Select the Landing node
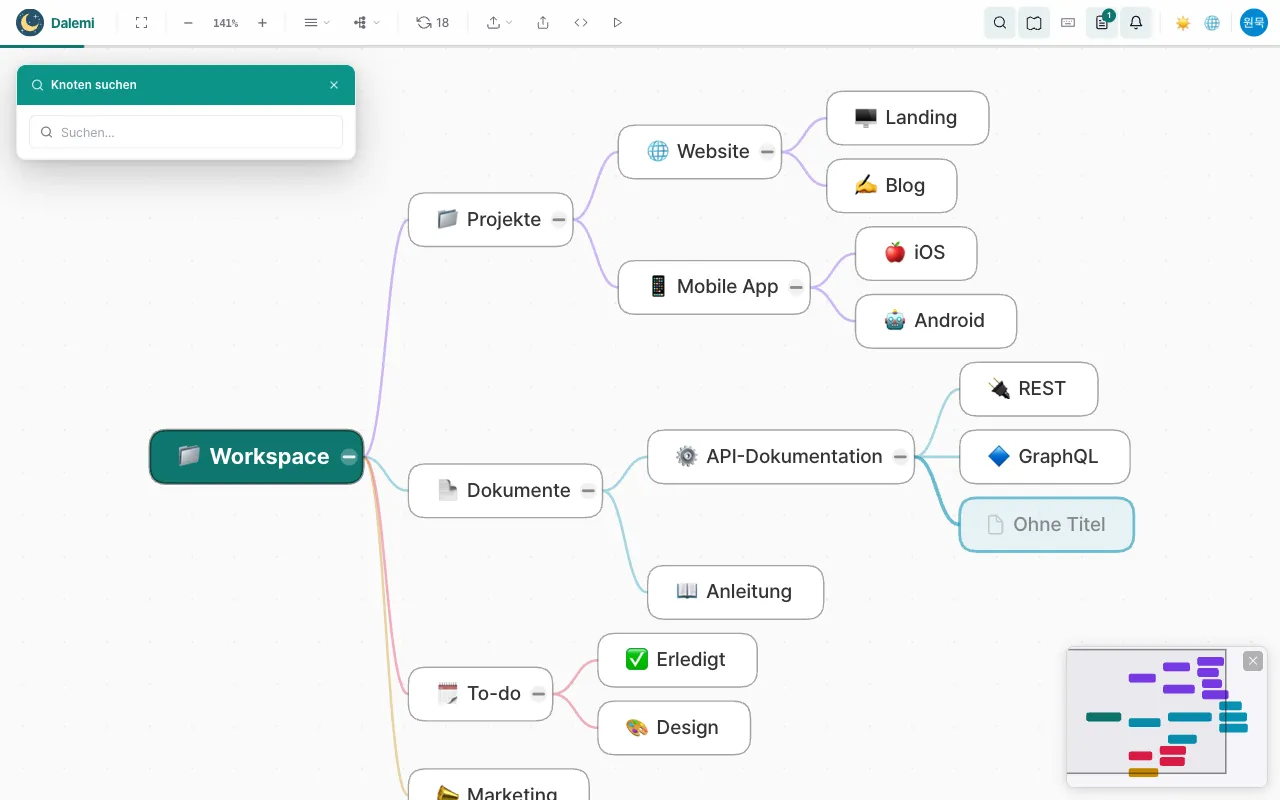Image resolution: width=1280 pixels, height=800 pixels. point(907,118)
